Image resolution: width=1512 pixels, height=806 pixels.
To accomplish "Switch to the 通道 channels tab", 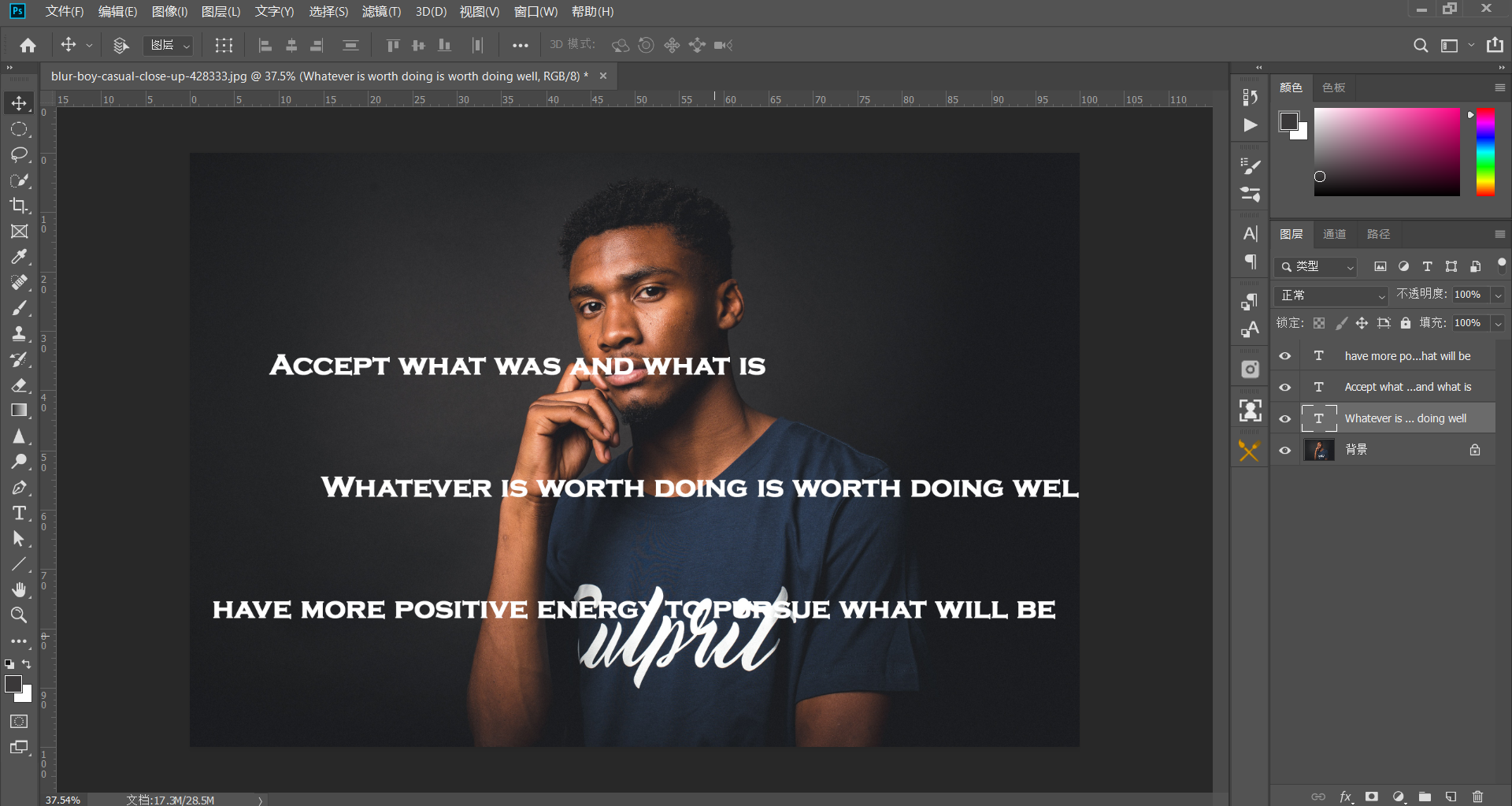I will point(1334,234).
